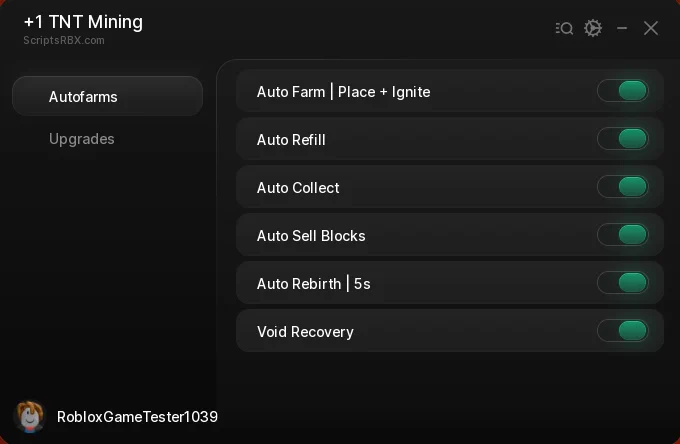Switch off Auto Rebirth 5s

(x=623, y=283)
